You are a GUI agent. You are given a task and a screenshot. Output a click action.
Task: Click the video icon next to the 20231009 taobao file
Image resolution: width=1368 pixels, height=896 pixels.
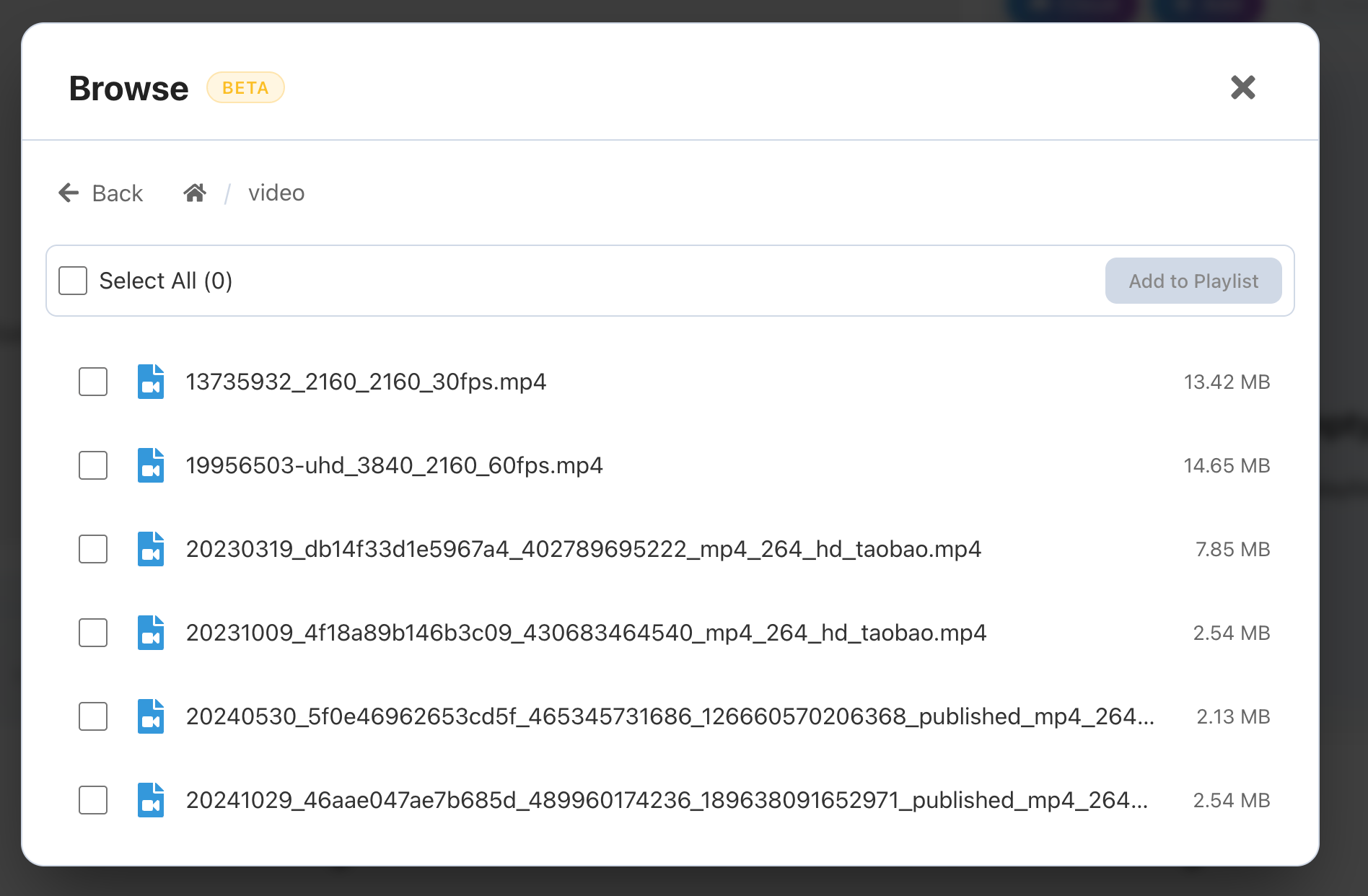pos(151,633)
